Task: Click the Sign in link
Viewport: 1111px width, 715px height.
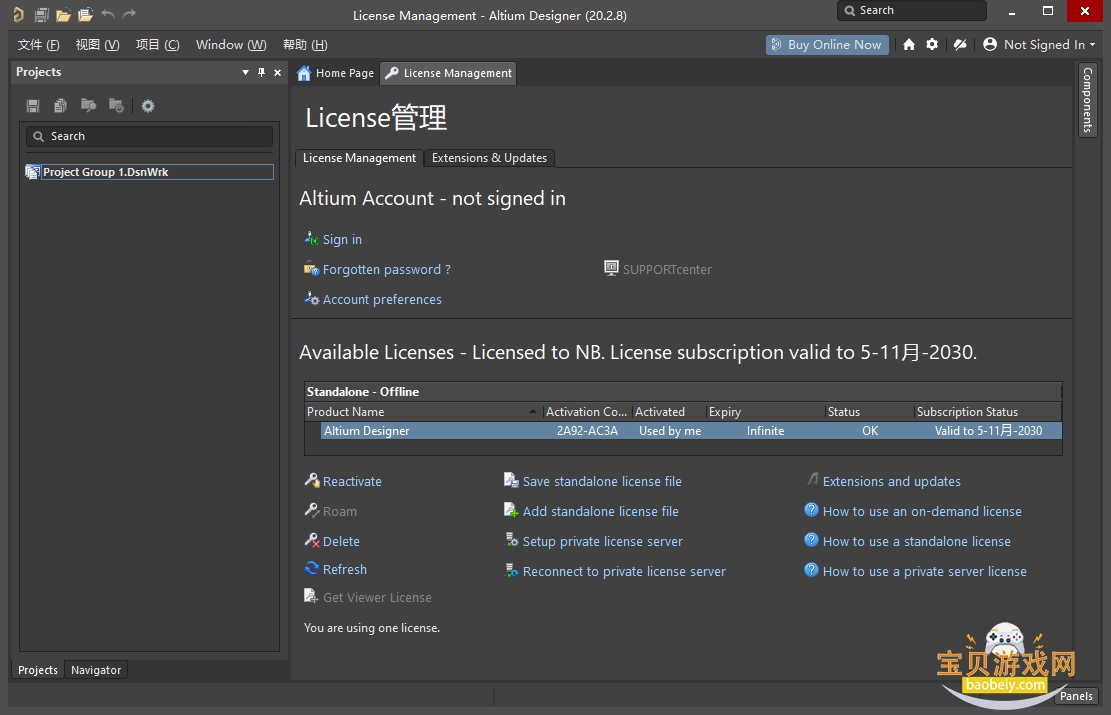Action: (x=342, y=240)
